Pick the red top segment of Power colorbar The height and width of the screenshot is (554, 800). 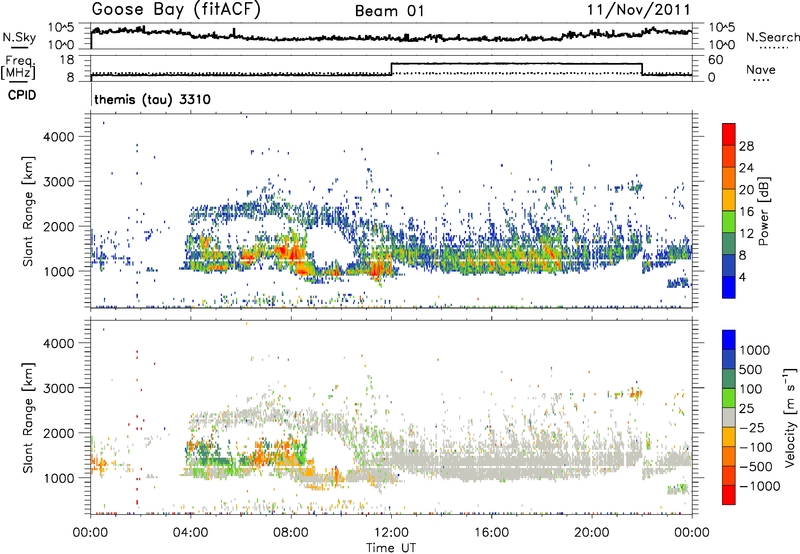(x=729, y=134)
